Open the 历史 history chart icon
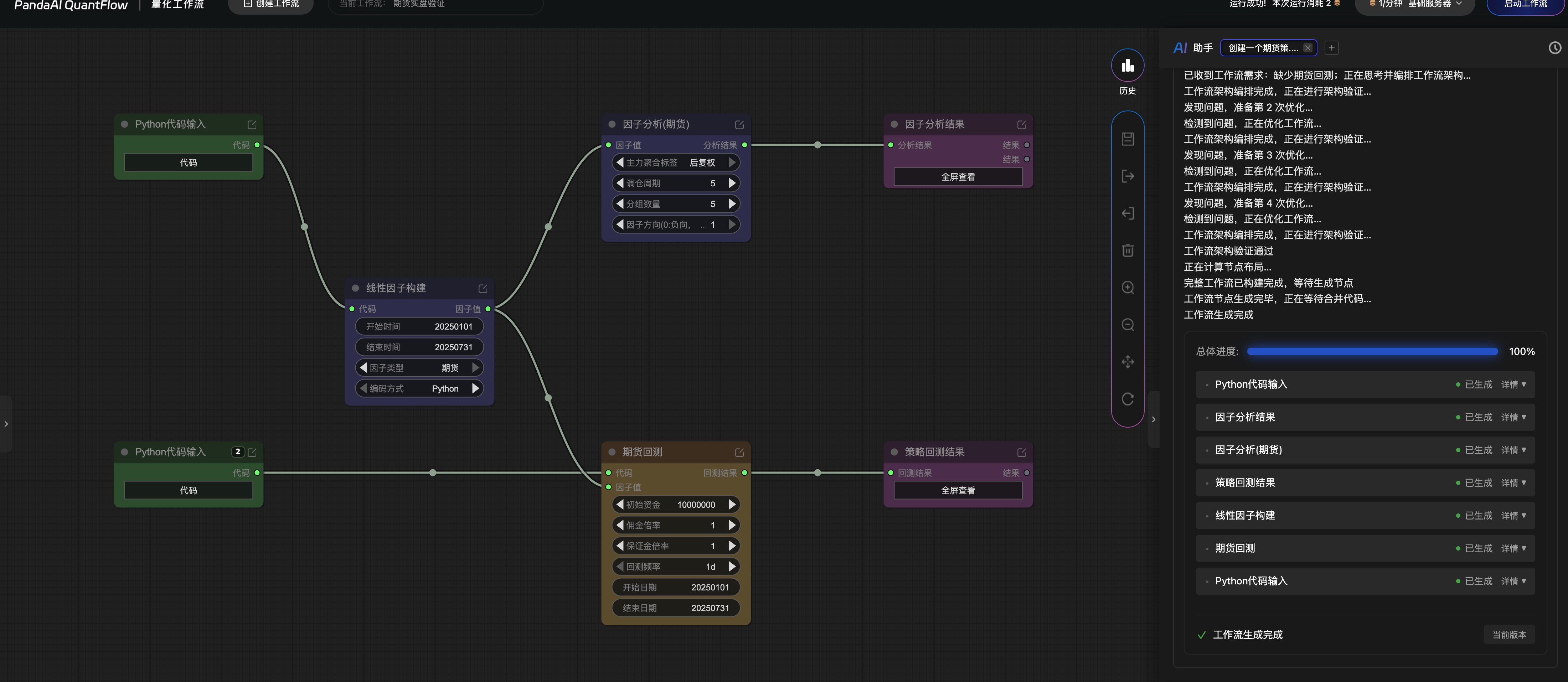1568x682 pixels. pos(1127,65)
